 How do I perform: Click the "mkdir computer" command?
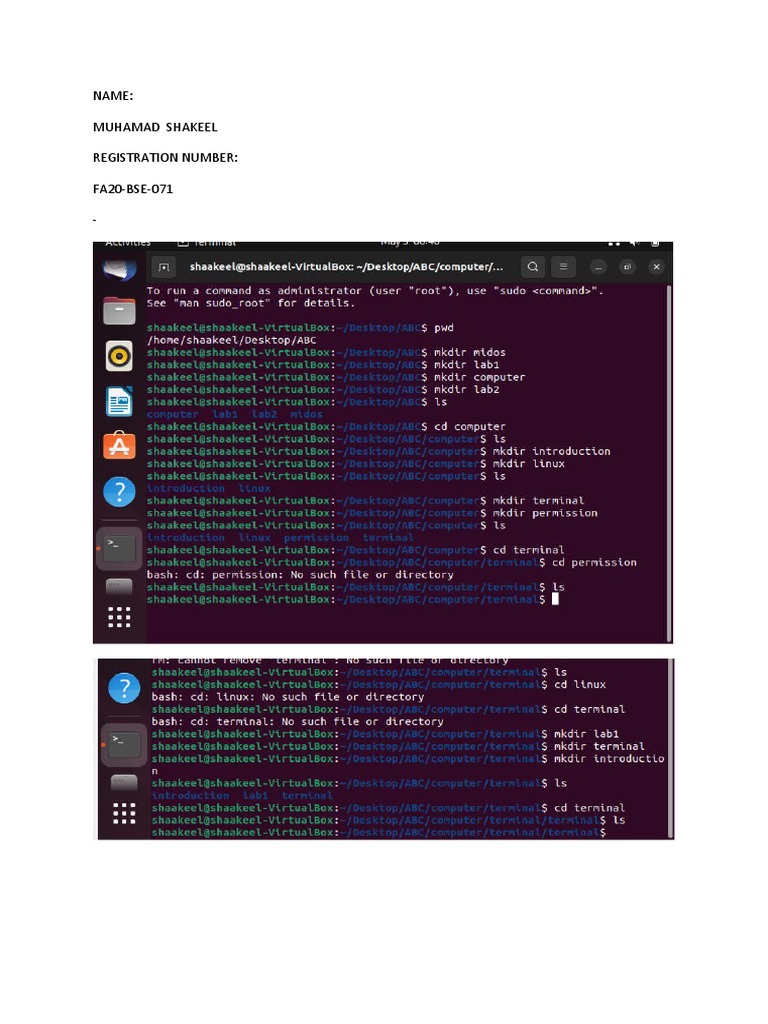coord(480,377)
